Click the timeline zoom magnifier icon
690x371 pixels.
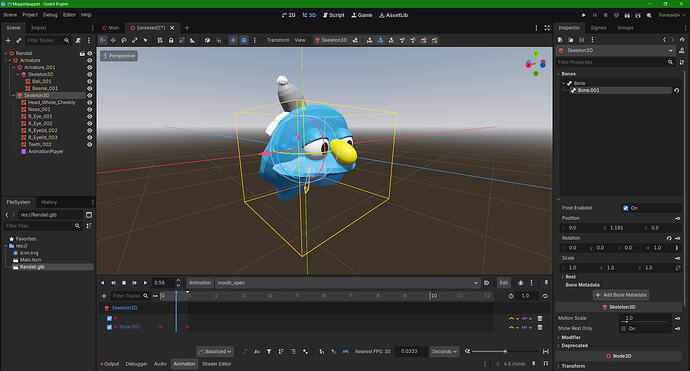click(467, 351)
